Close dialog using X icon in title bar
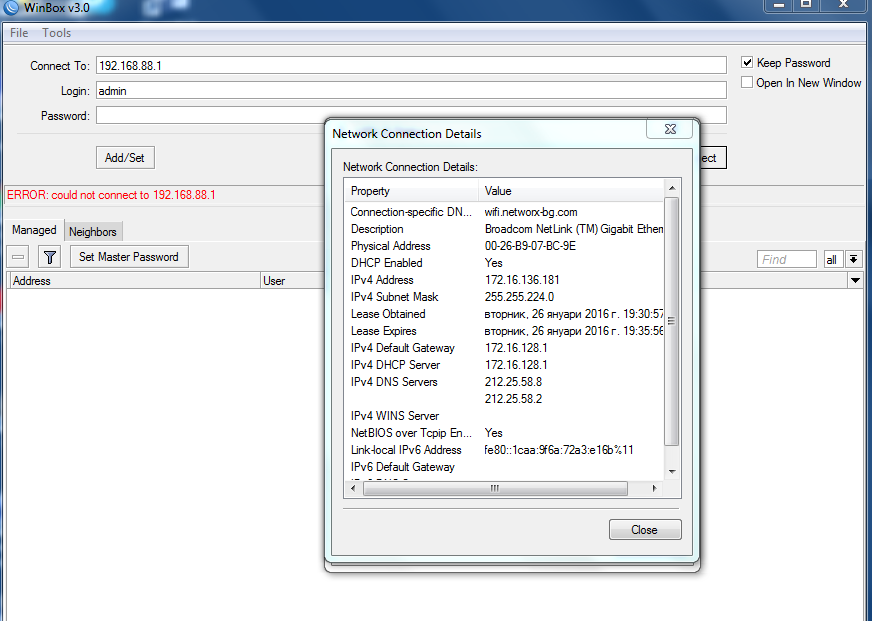Image resolution: width=872 pixels, height=621 pixels. tap(669, 130)
